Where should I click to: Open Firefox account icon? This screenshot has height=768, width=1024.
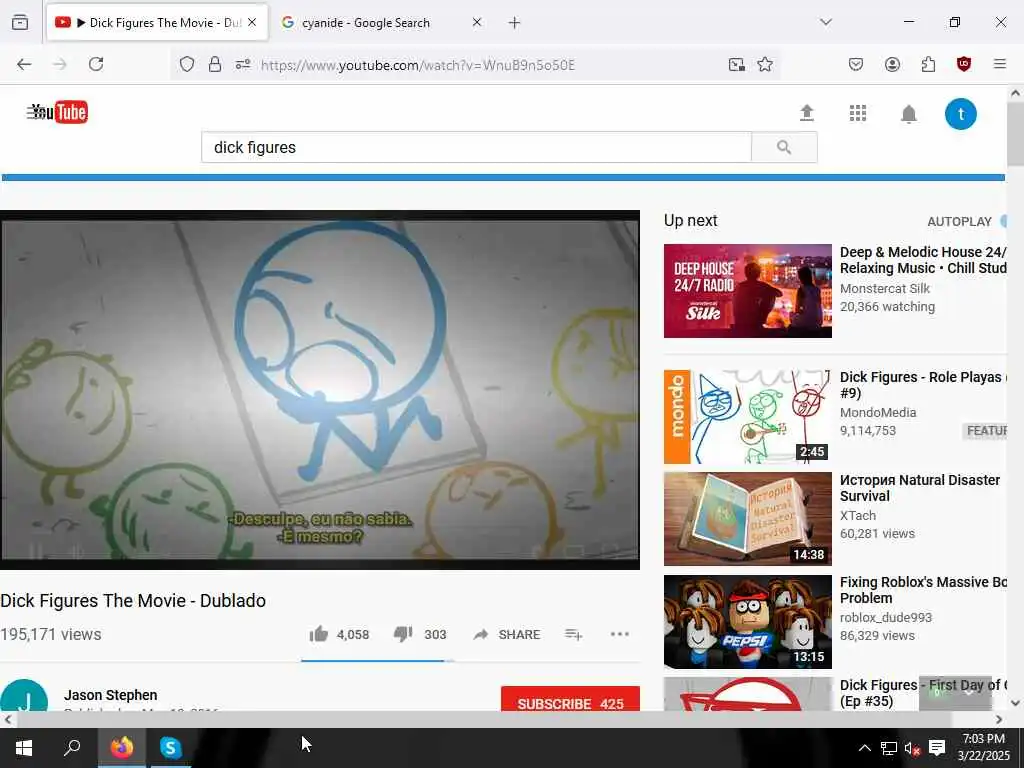coord(892,64)
